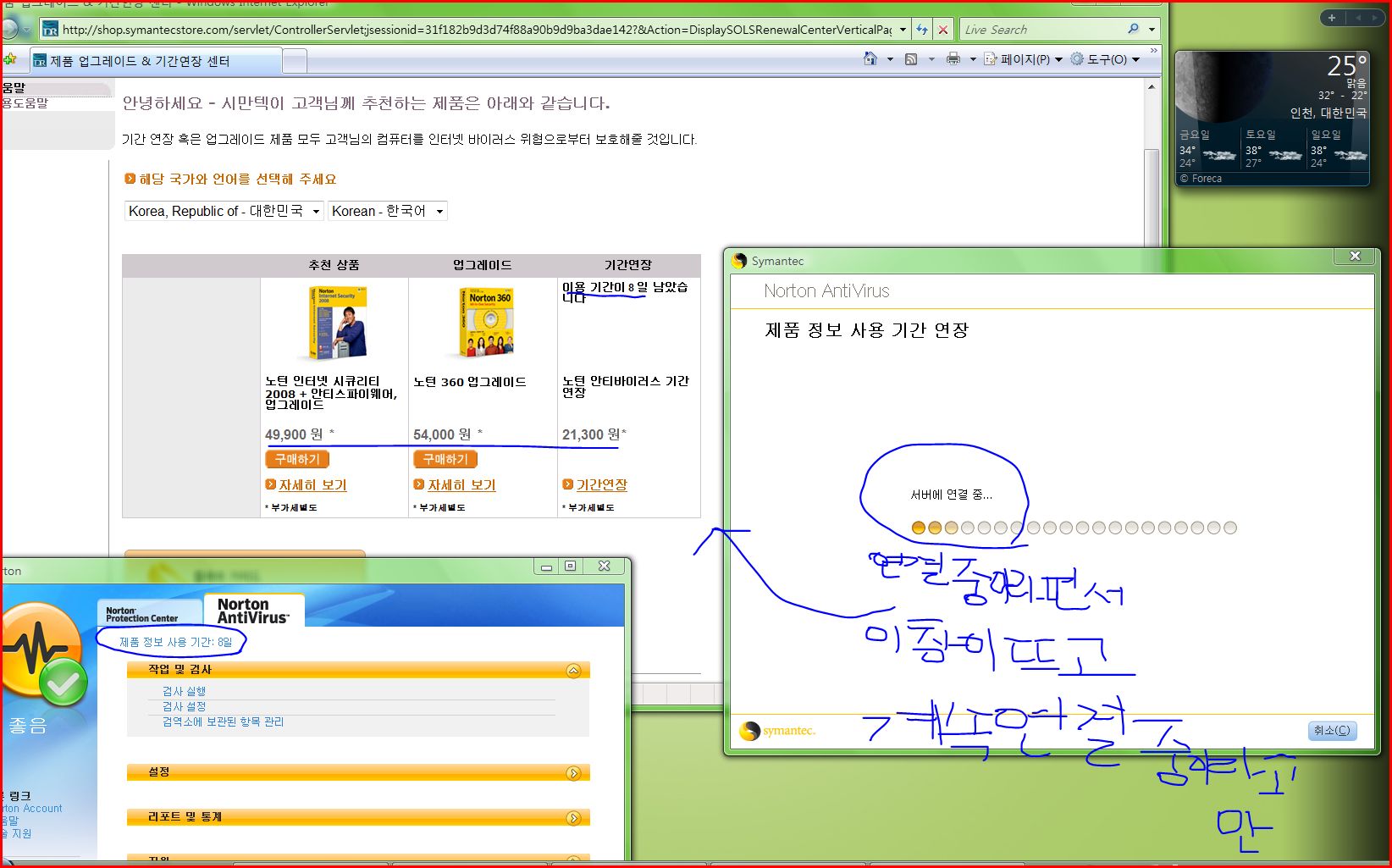1392x868 pixels.
Task: Click Norton 360 product box image
Action: (486, 322)
